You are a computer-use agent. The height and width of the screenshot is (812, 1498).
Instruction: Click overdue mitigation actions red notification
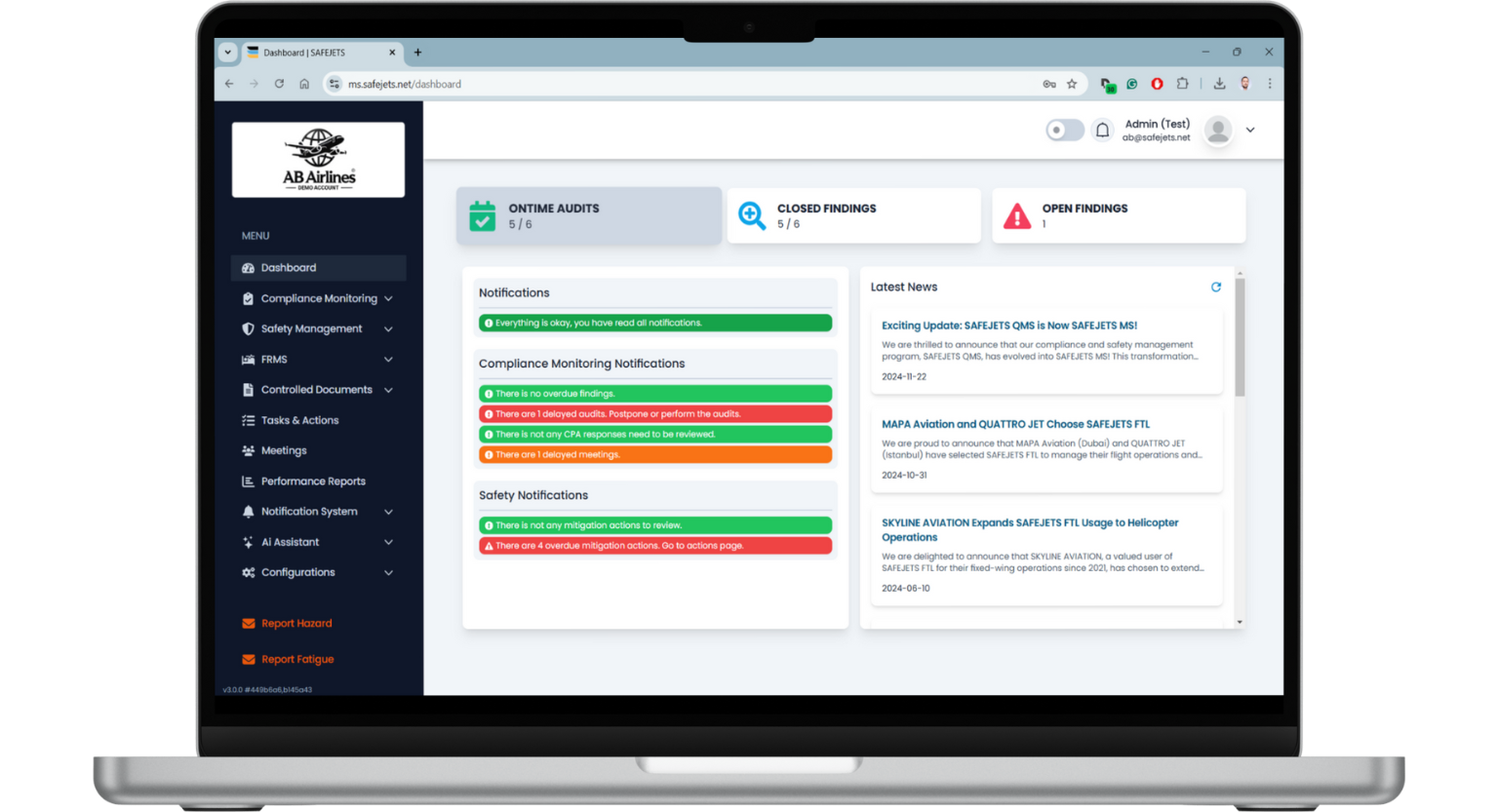click(655, 546)
